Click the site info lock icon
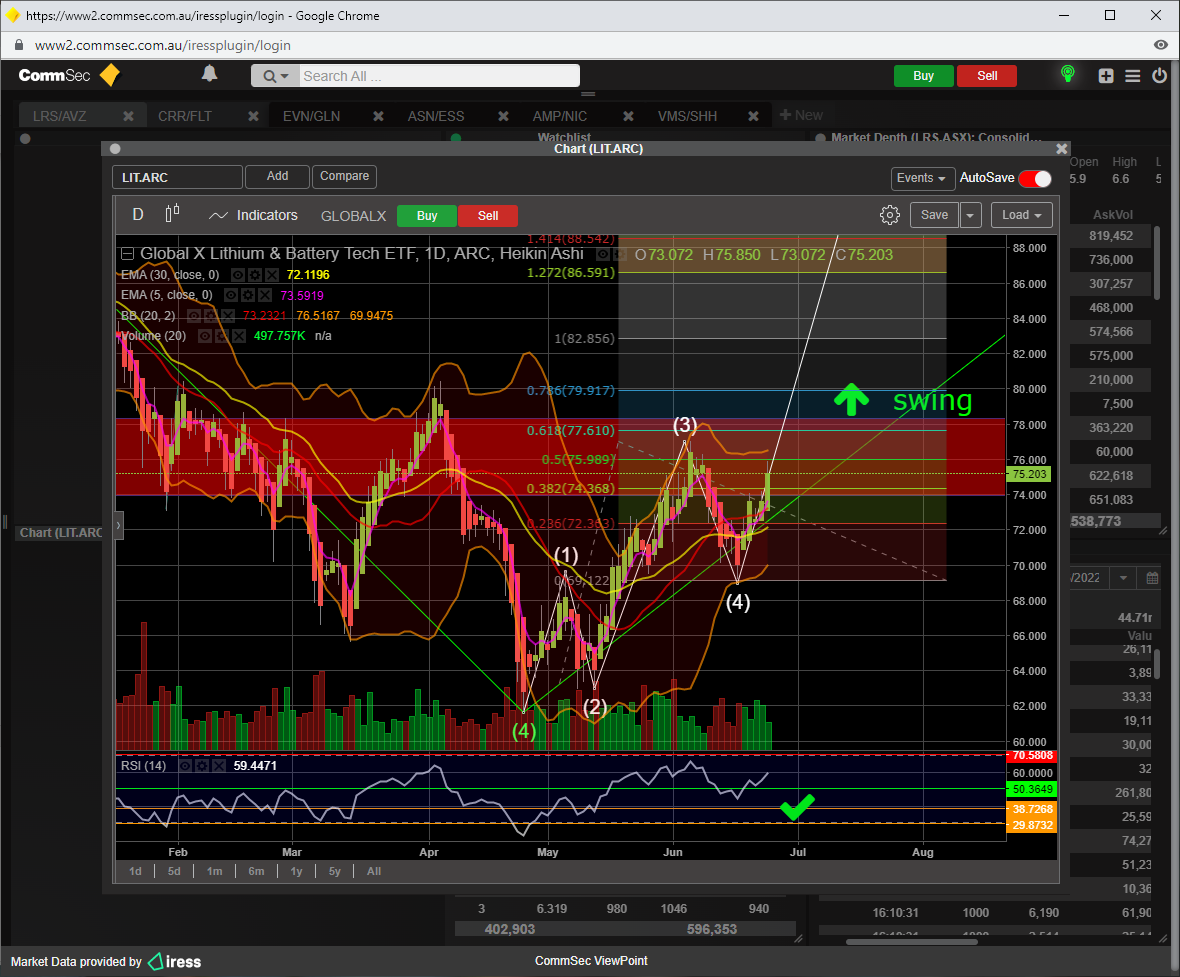 click(x=19, y=45)
